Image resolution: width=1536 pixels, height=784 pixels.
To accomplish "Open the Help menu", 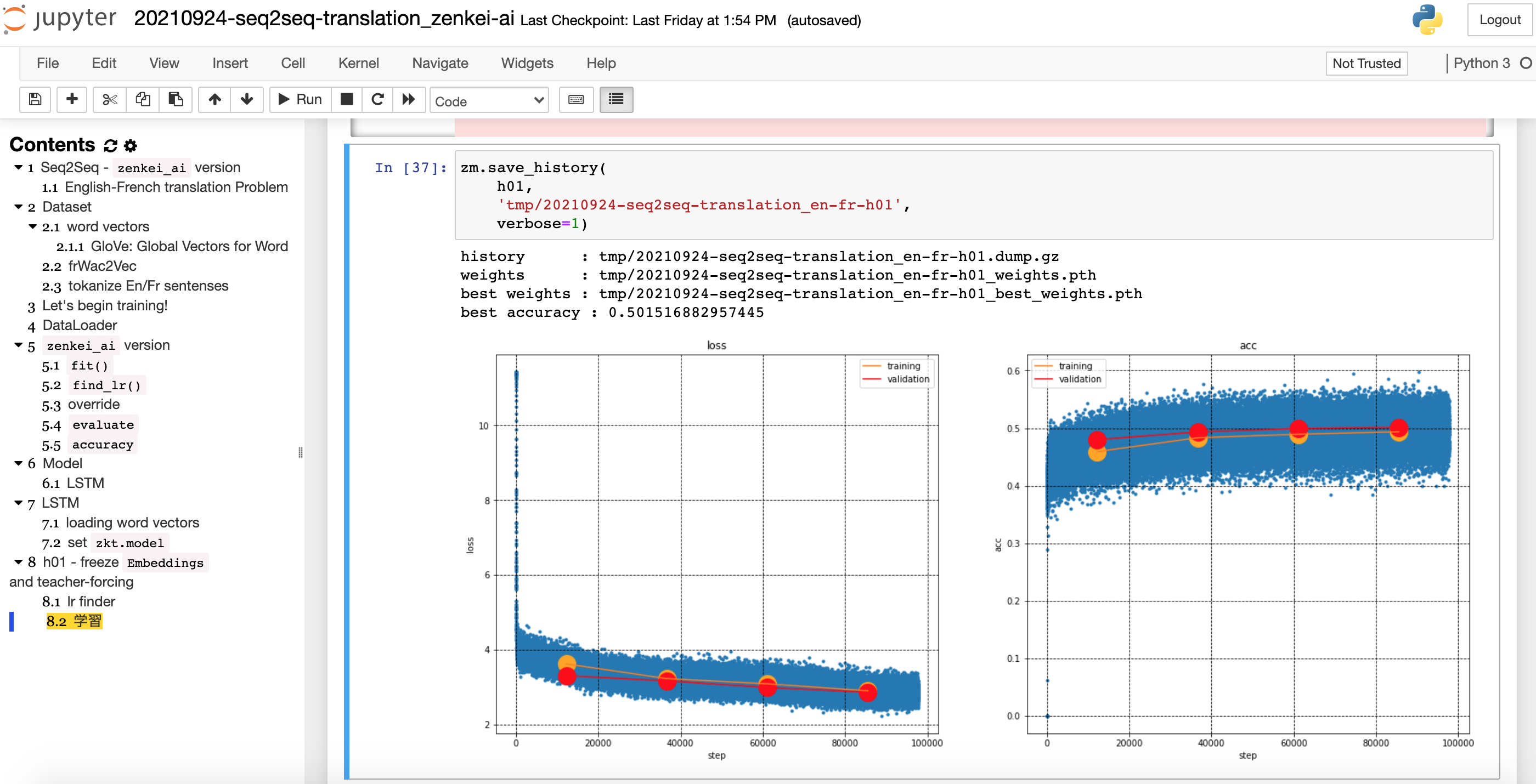I will tap(601, 63).
